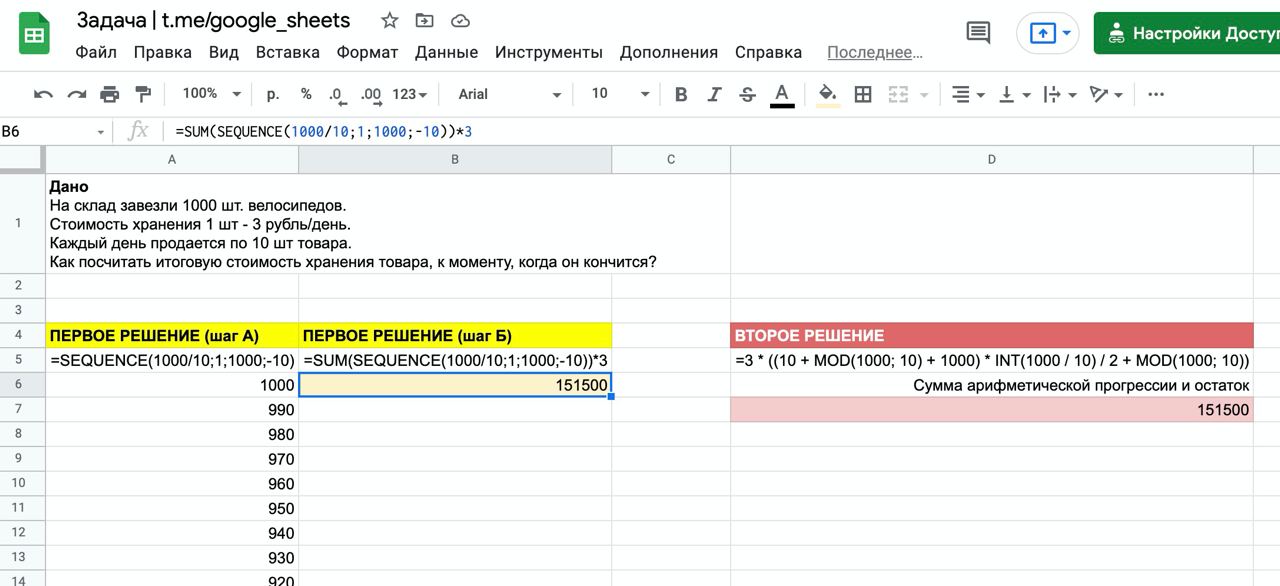
Task: Open the Arial font dropdown
Action: 510,94
